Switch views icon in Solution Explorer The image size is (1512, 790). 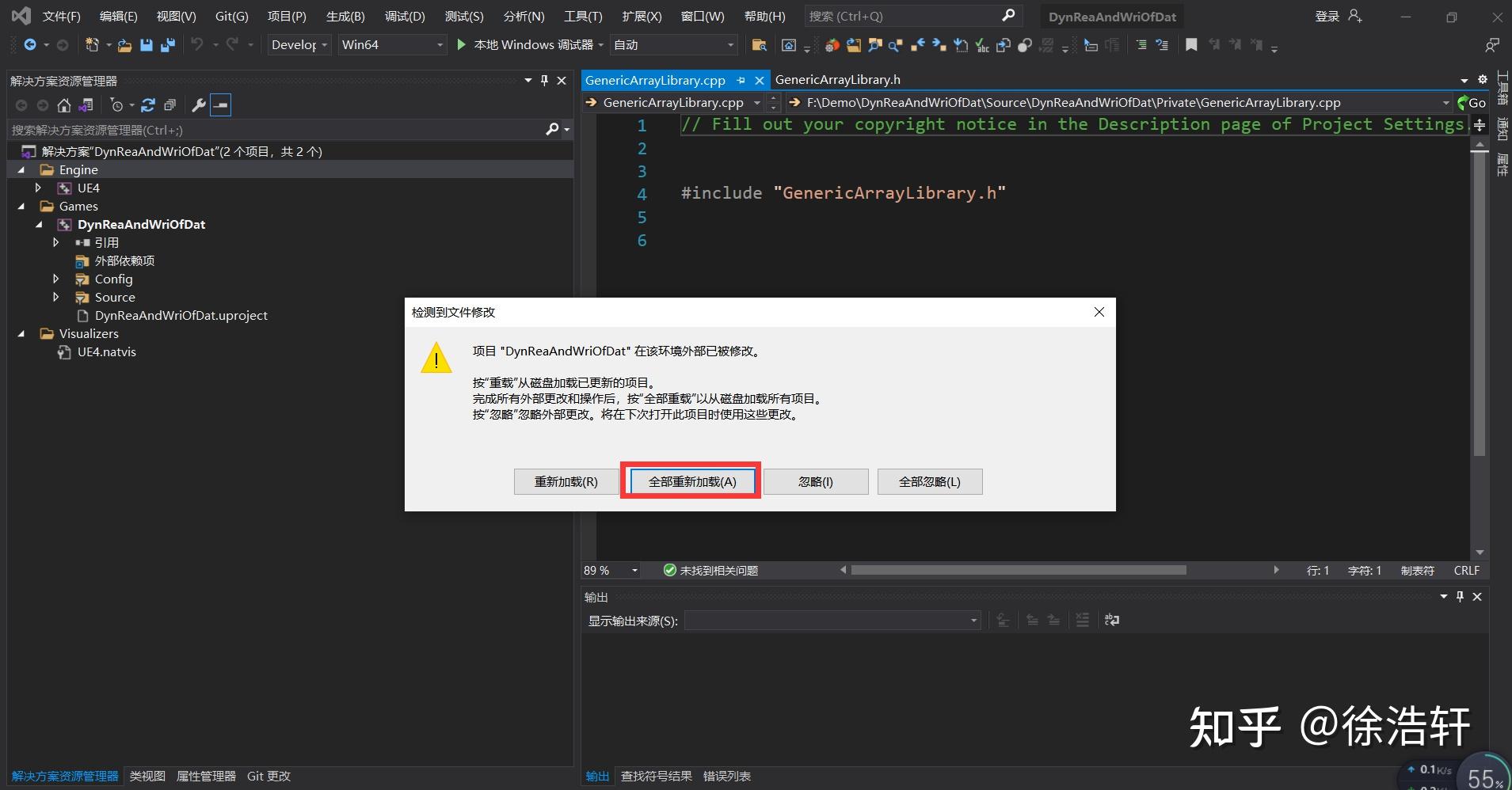click(x=86, y=104)
